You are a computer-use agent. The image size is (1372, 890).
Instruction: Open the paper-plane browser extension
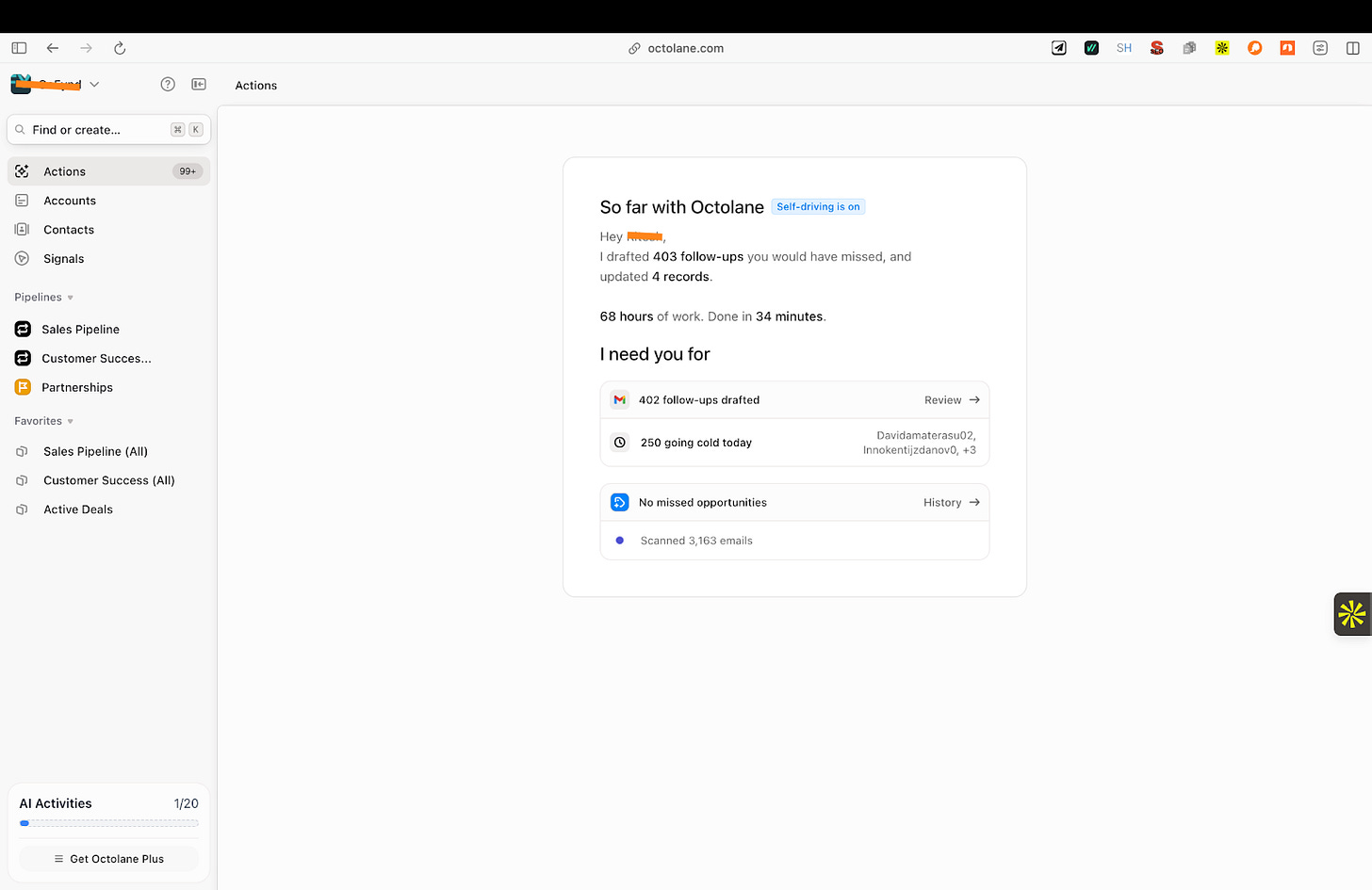tap(1059, 48)
